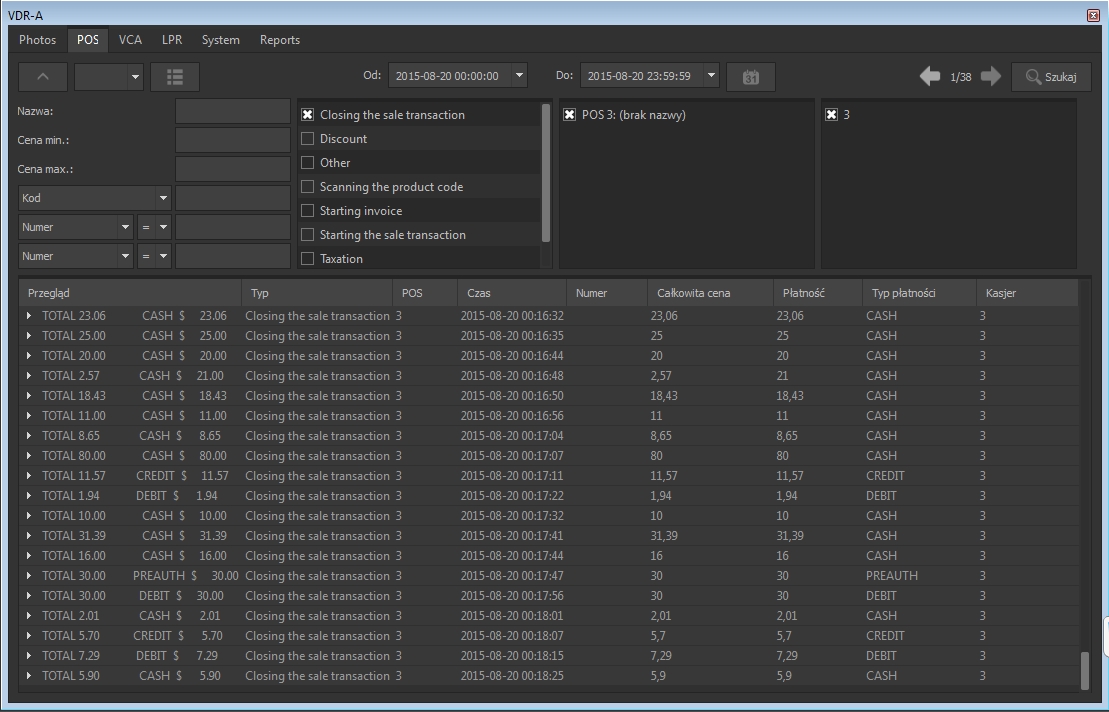Viewport: 1109px width, 712px height.
Task: Expand the TOTAL 23.06 row
Action: pyautogui.click(x=29, y=316)
